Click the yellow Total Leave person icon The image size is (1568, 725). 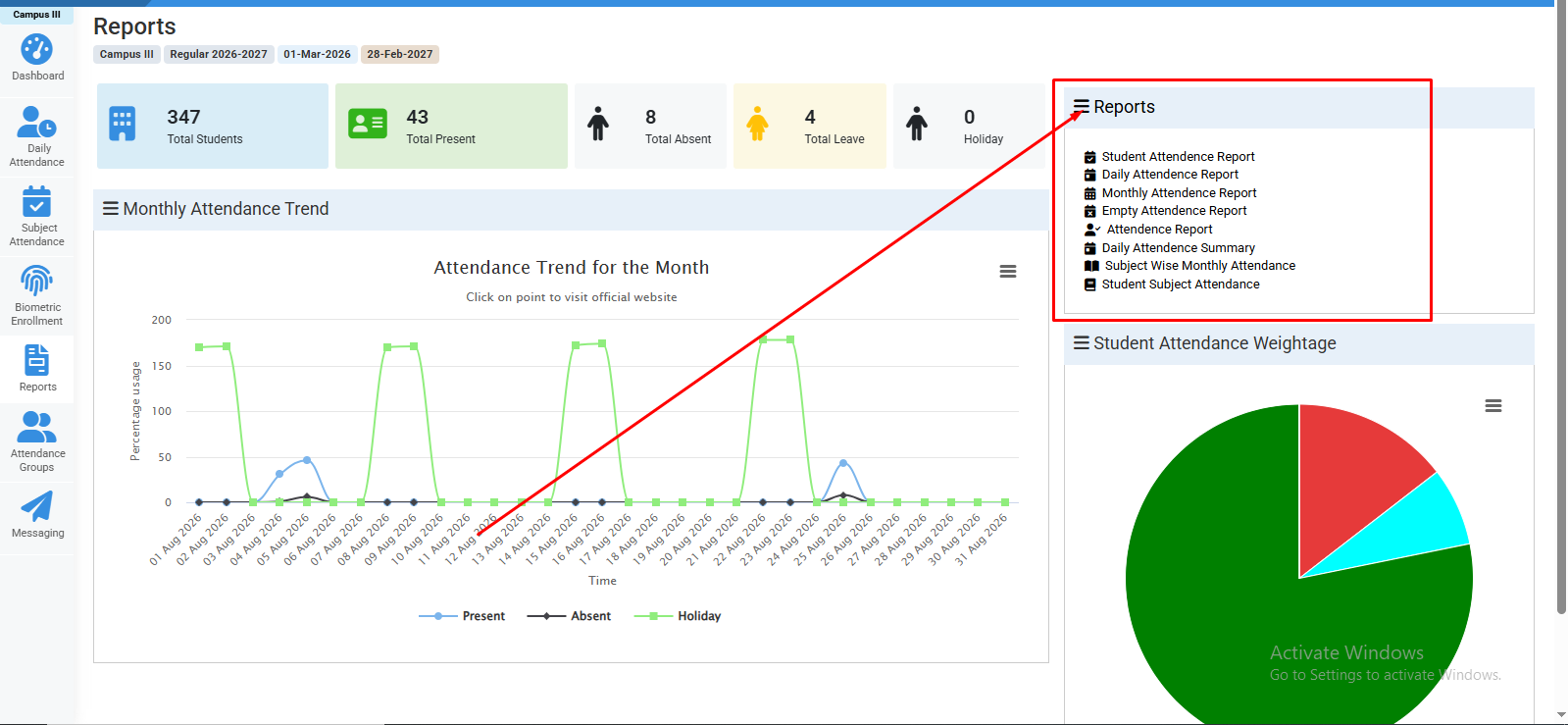[x=757, y=125]
